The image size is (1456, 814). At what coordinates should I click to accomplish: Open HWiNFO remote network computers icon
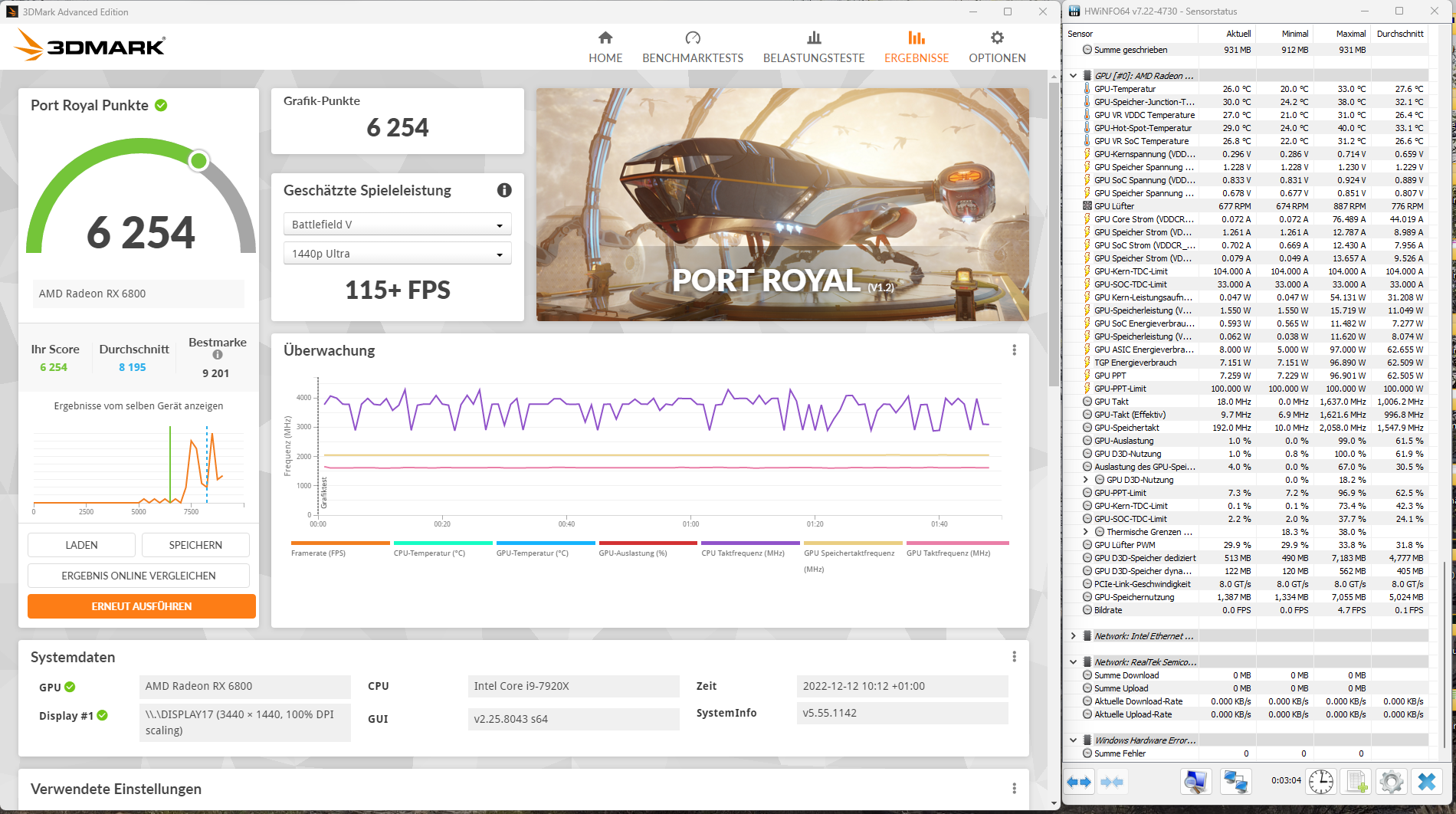1235,782
